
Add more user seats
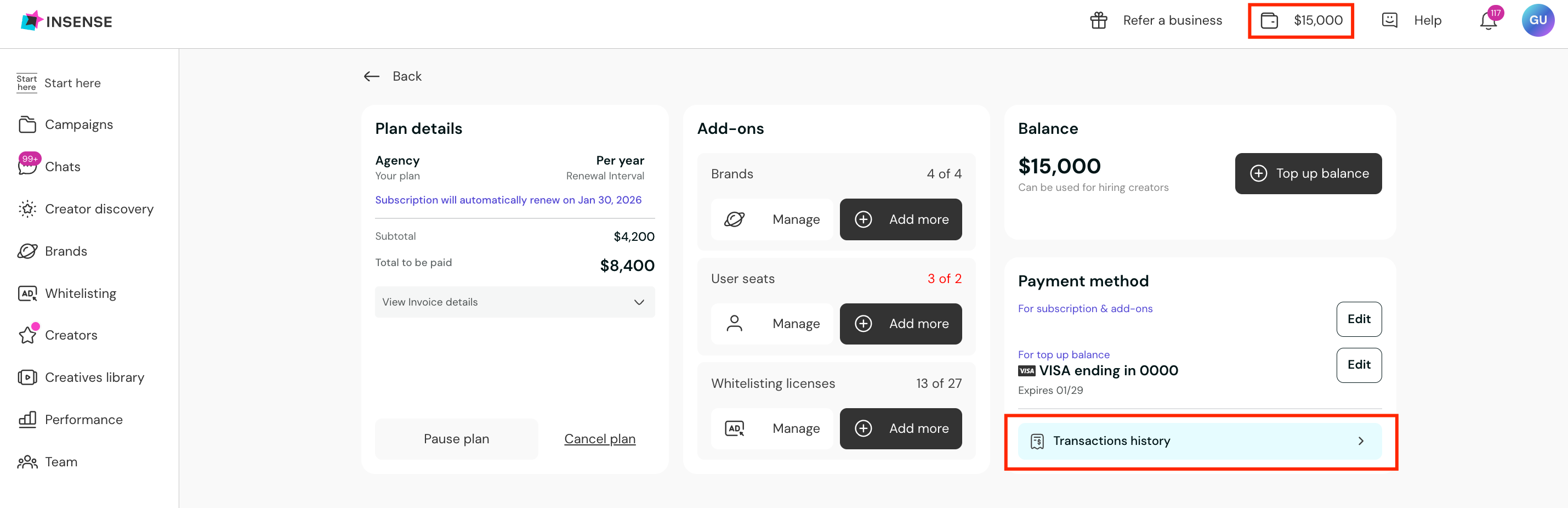pyautogui.click(x=900, y=324)
